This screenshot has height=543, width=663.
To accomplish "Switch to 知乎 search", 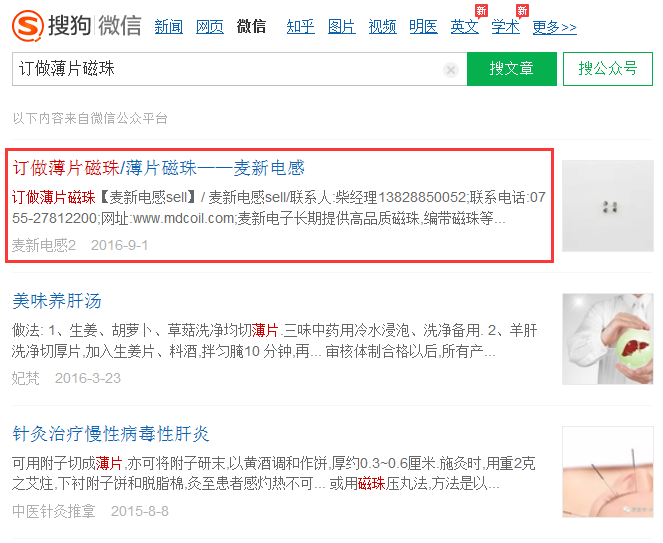I will point(300,27).
